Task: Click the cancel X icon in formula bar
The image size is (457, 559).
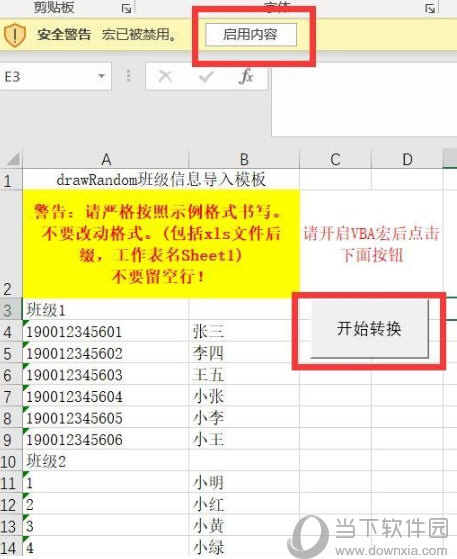Action: tap(165, 76)
